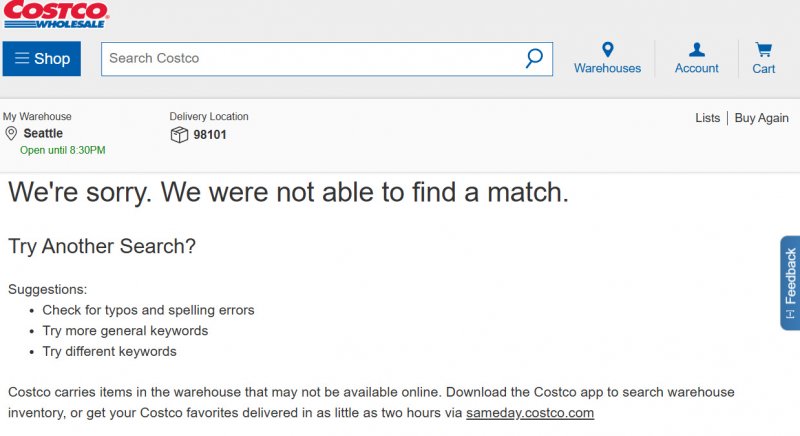This screenshot has width=800, height=436.
Task: Click the Open until 8:30PM text
Action: 62,151
